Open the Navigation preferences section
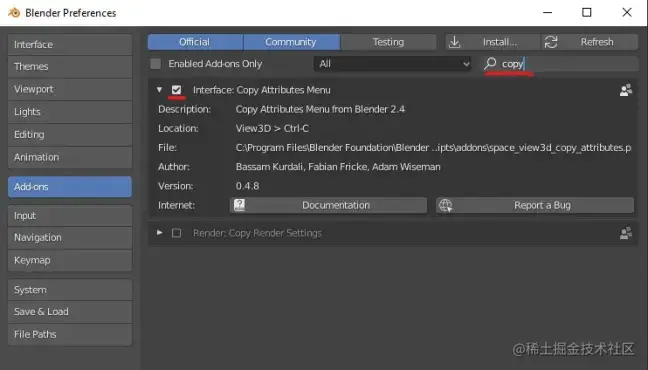 (x=70, y=238)
